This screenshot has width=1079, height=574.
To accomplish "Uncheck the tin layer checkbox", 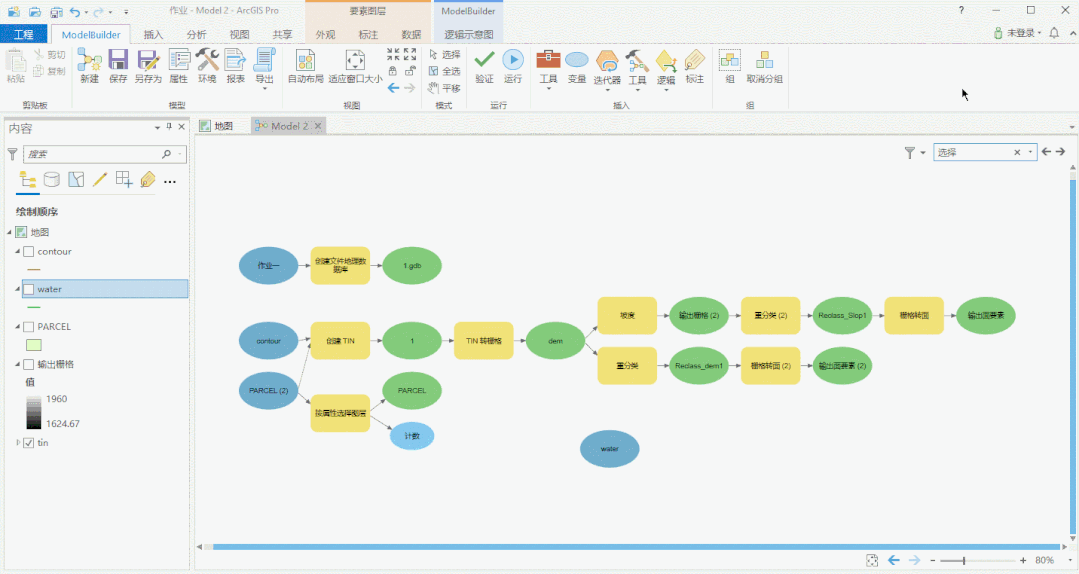I will pos(29,443).
